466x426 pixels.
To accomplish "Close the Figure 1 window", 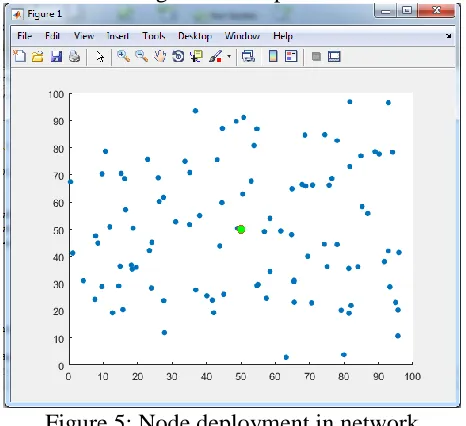I will coord(436,11).
